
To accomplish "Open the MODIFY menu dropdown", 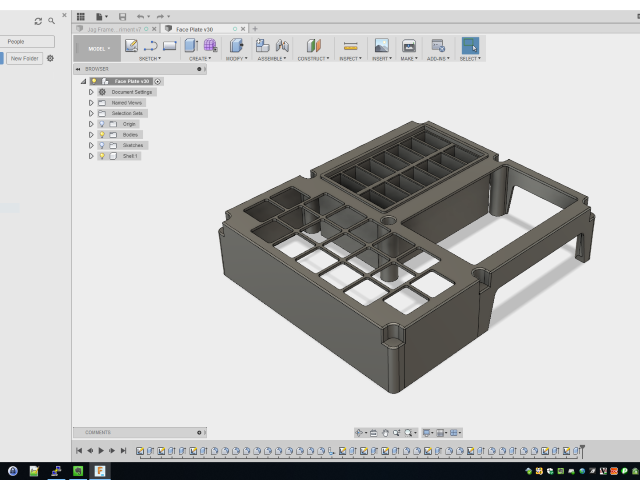I will 237,58.
